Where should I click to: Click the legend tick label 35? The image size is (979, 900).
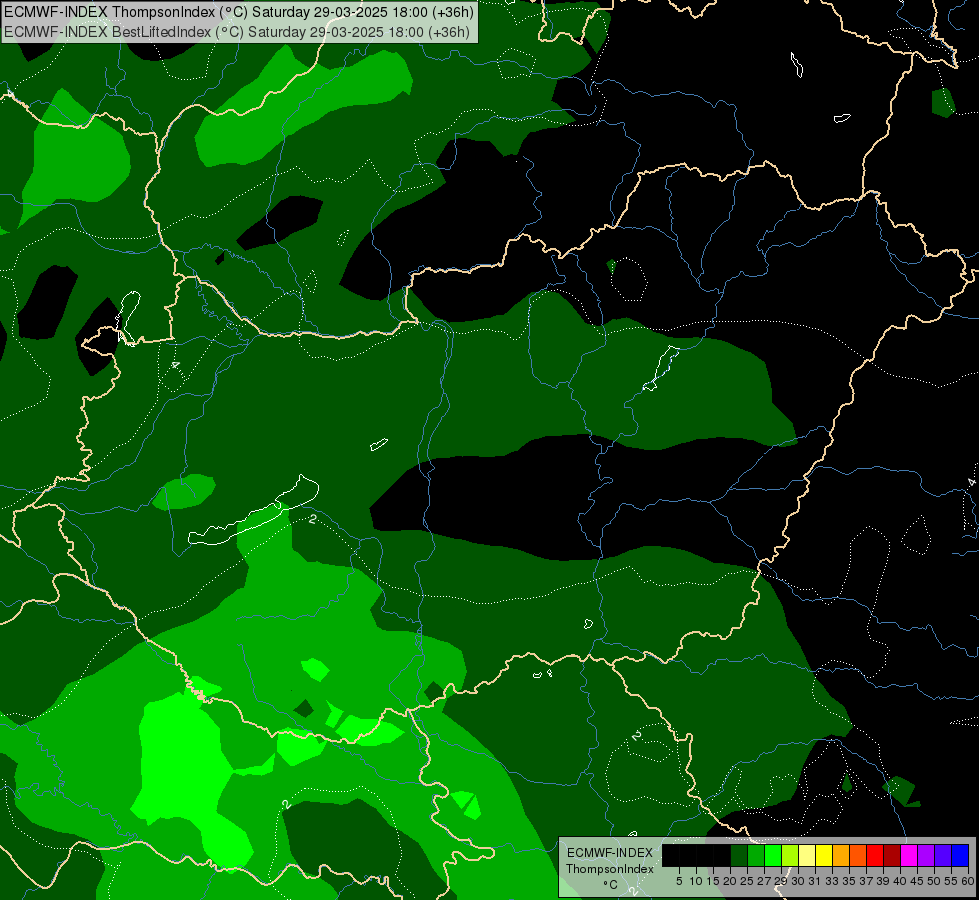click(x=849, y=881)
